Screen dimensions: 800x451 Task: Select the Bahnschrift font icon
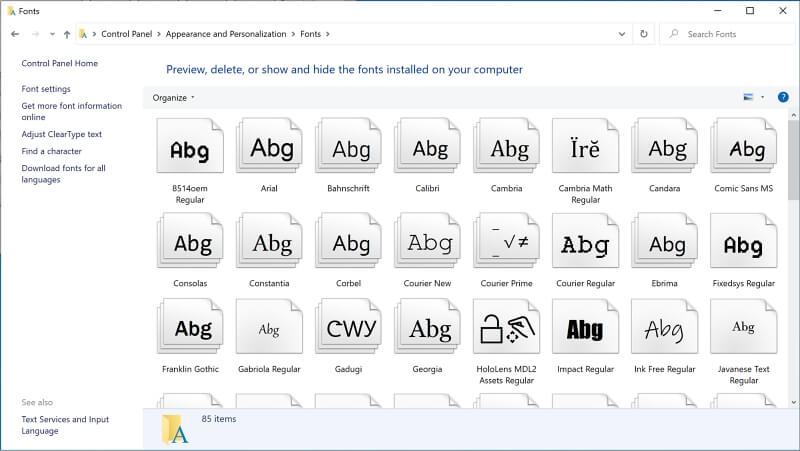pyautogui.click(x=348, y=146)
